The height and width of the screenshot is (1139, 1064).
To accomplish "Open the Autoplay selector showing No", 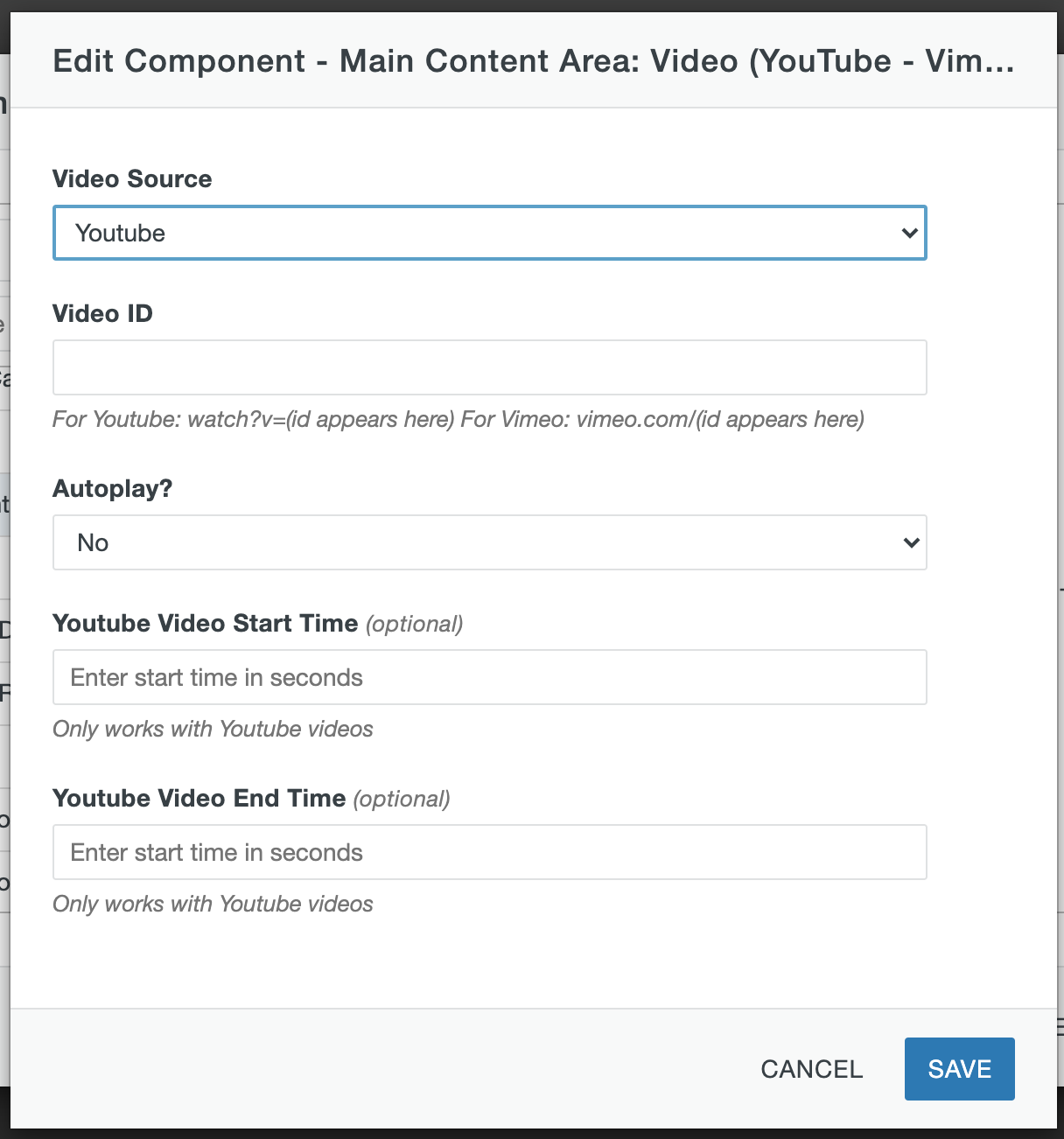I will pos(489,542).
